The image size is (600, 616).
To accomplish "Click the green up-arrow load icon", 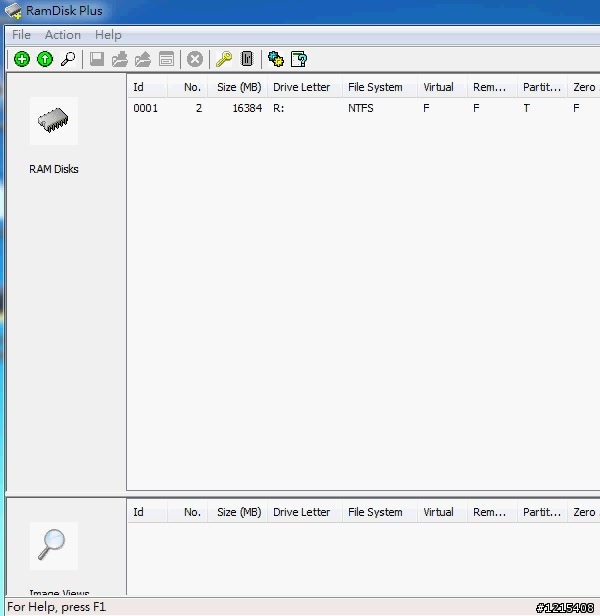I will click(45, 59).
